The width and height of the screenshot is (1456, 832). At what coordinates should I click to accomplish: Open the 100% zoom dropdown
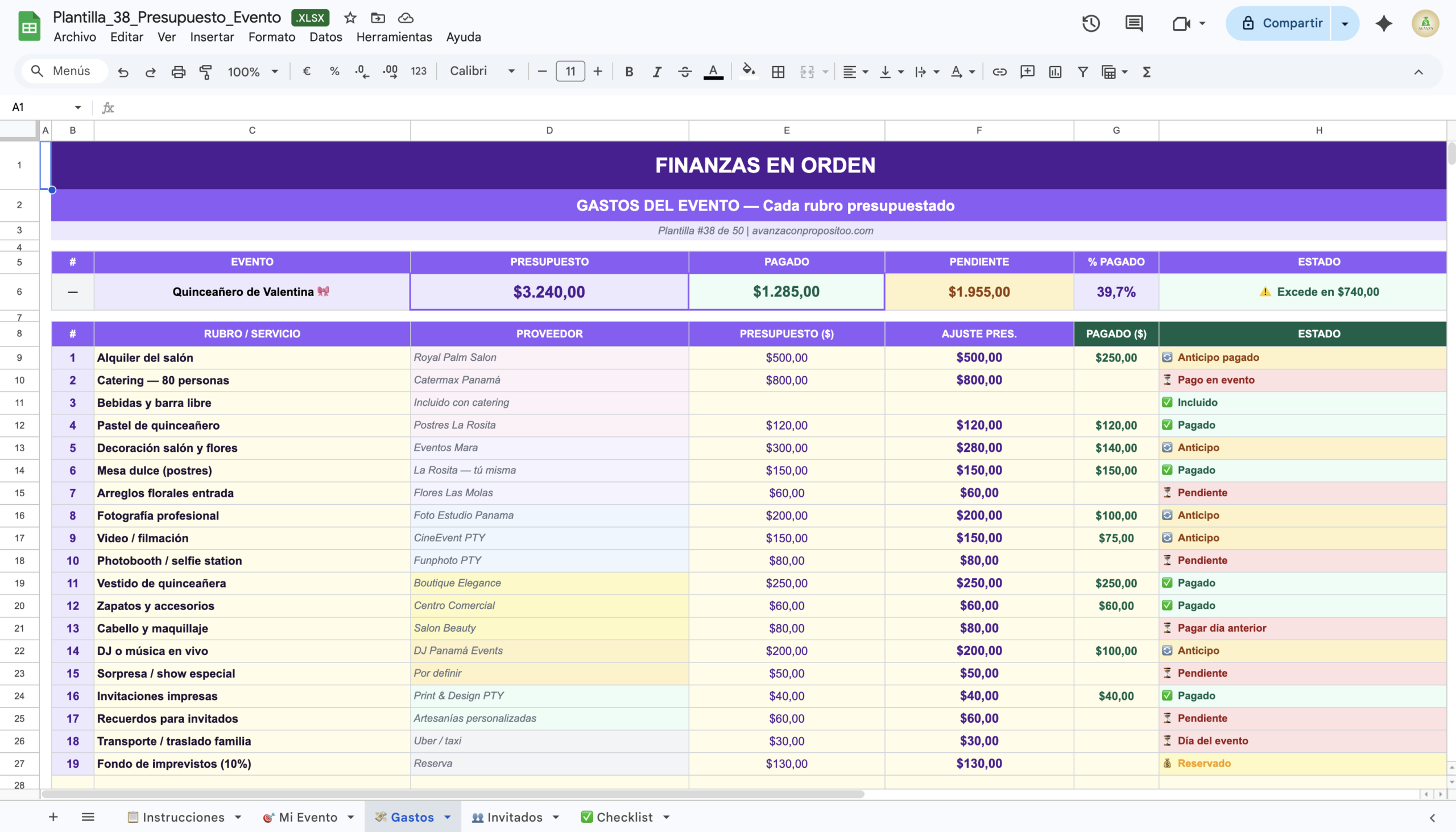coord(253,72)
